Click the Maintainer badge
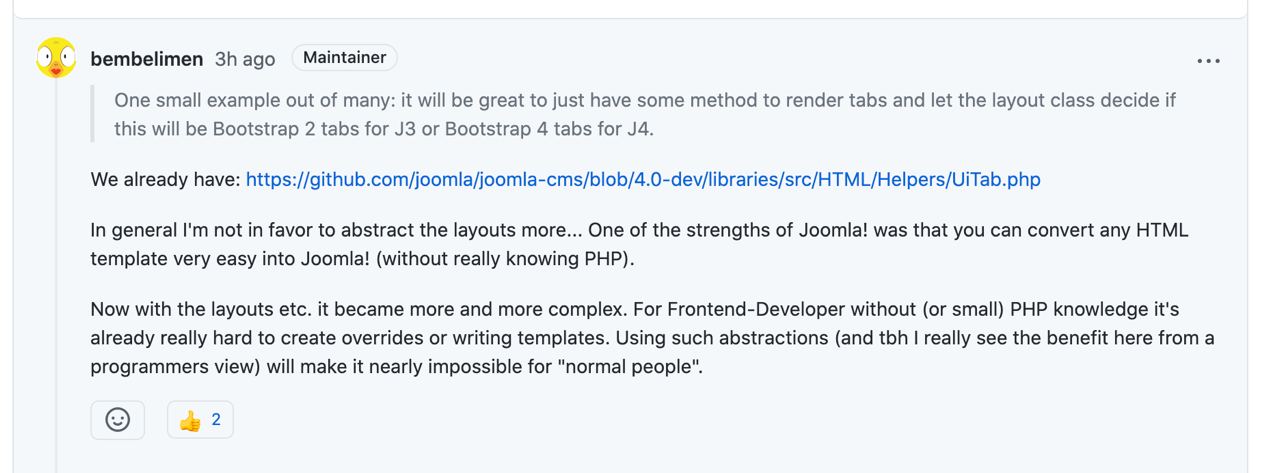Viewport: 1280px width, 473px height. [x=344, y=58]
